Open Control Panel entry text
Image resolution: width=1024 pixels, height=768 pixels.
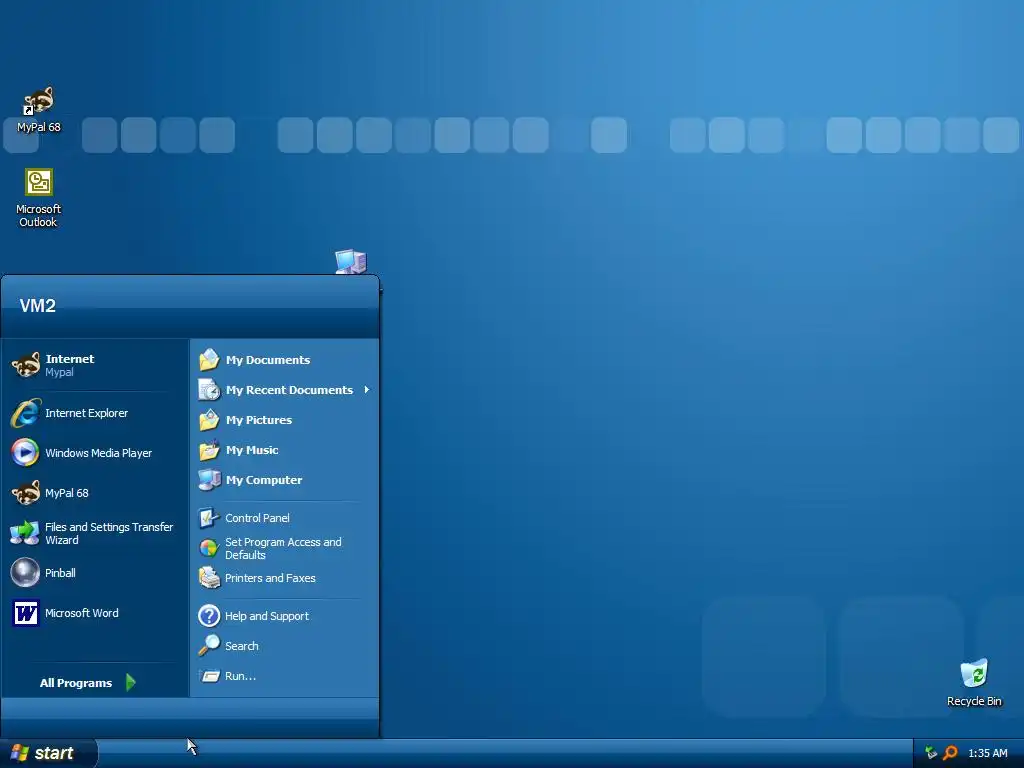coord(257,518)
